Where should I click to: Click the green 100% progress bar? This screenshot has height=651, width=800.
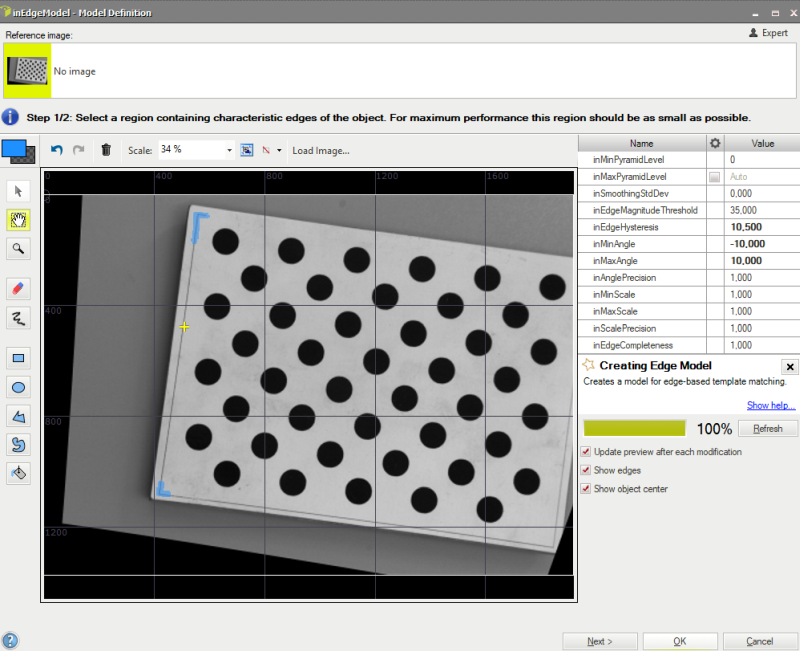(634, 429)
